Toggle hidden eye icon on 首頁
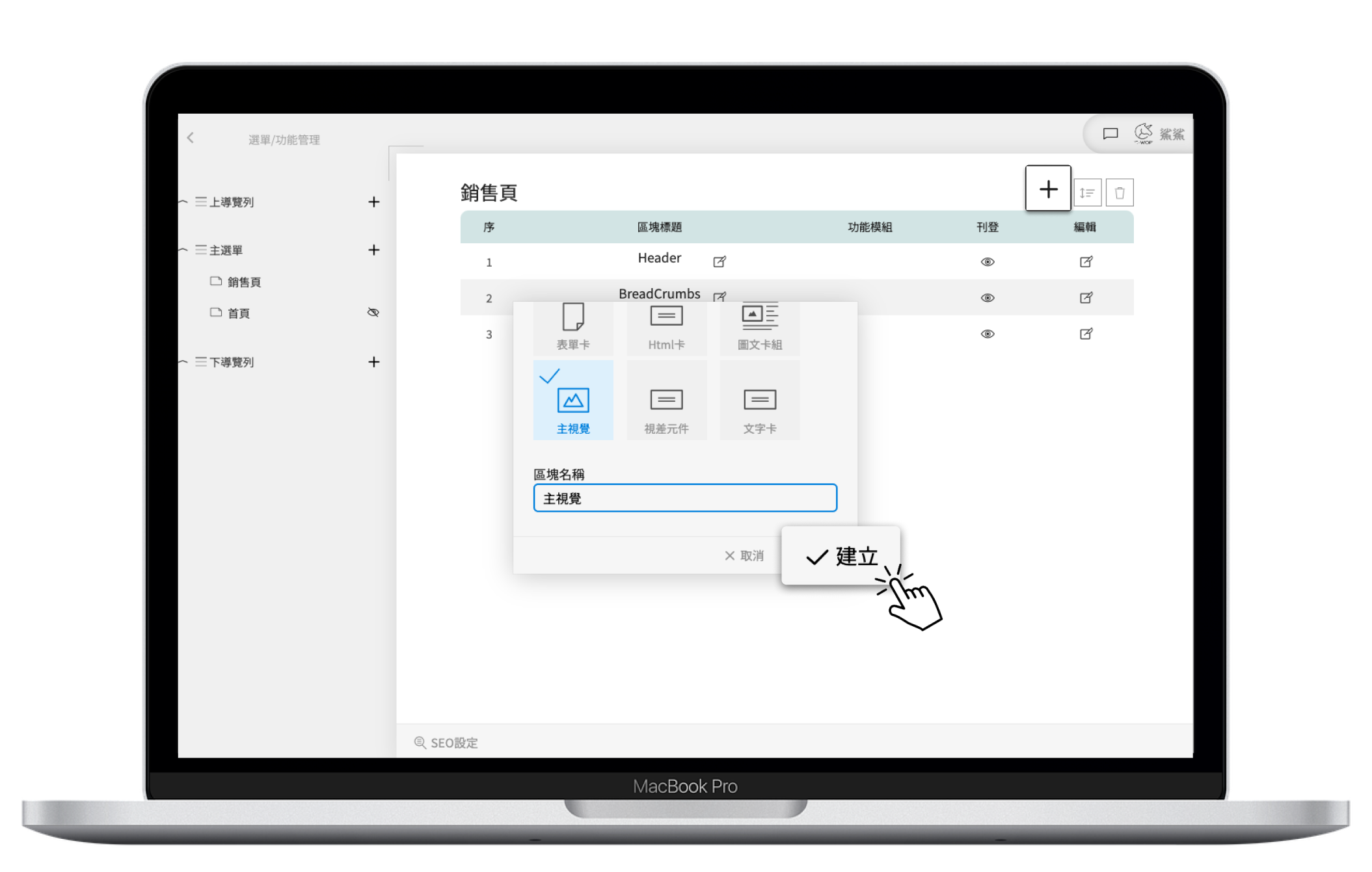This screenshot has width=1372, height=872. [373, 312]
